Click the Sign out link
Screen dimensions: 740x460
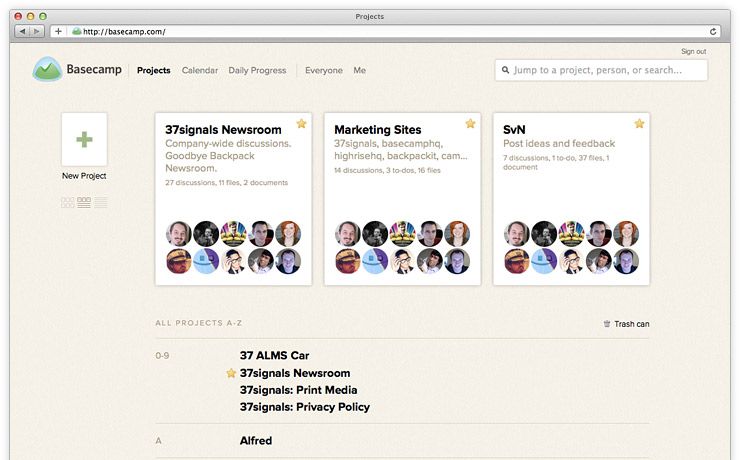click(x=693, y=51)
